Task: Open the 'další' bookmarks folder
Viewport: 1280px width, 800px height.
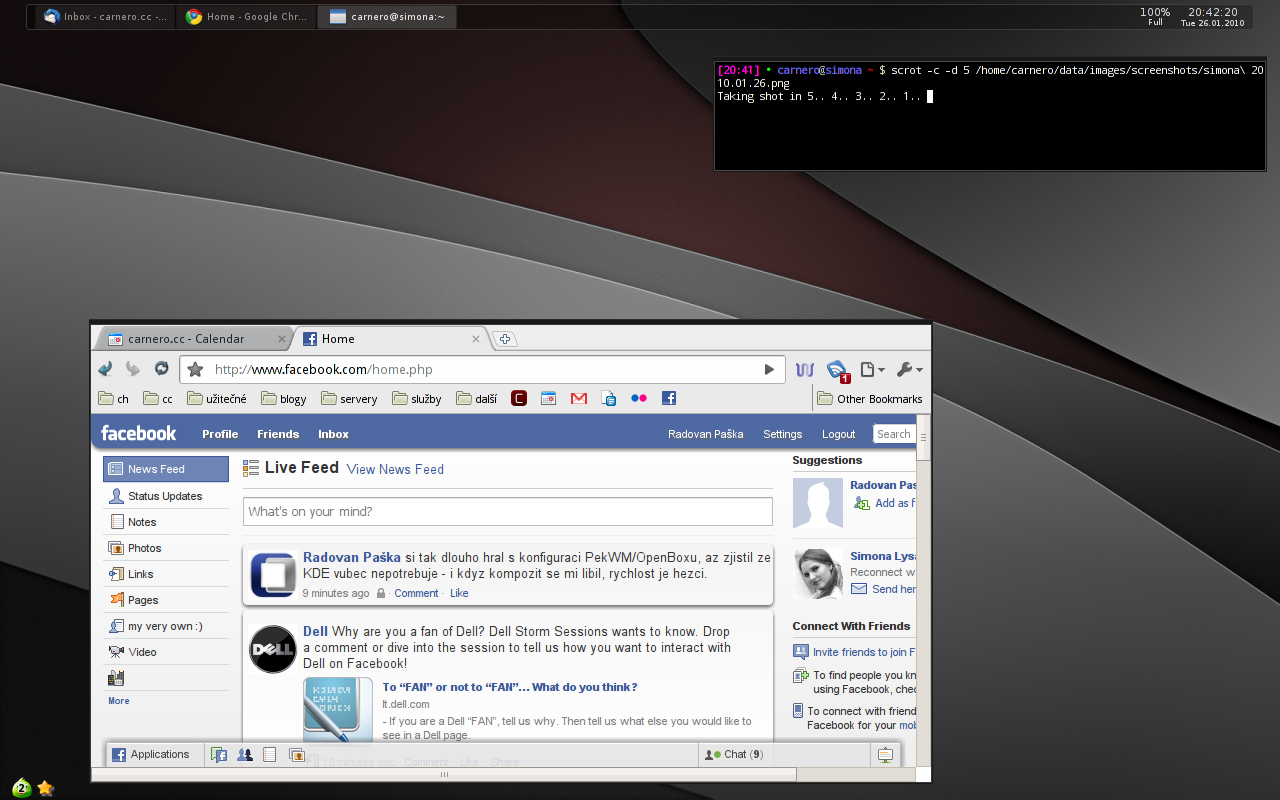Action: [477, 398]
